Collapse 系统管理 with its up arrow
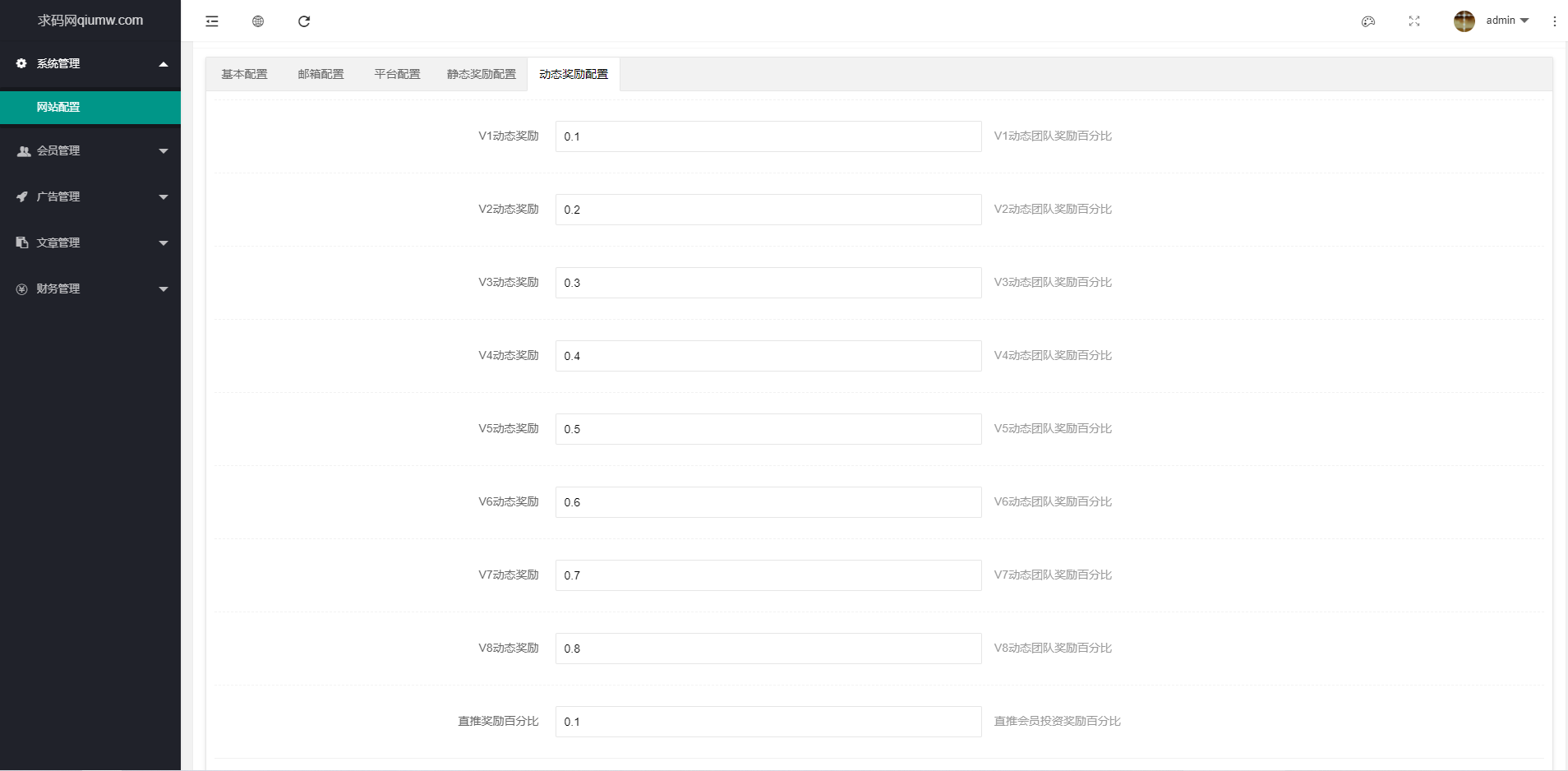This screenshot has width=1568, height=771. tap(164, 64)
